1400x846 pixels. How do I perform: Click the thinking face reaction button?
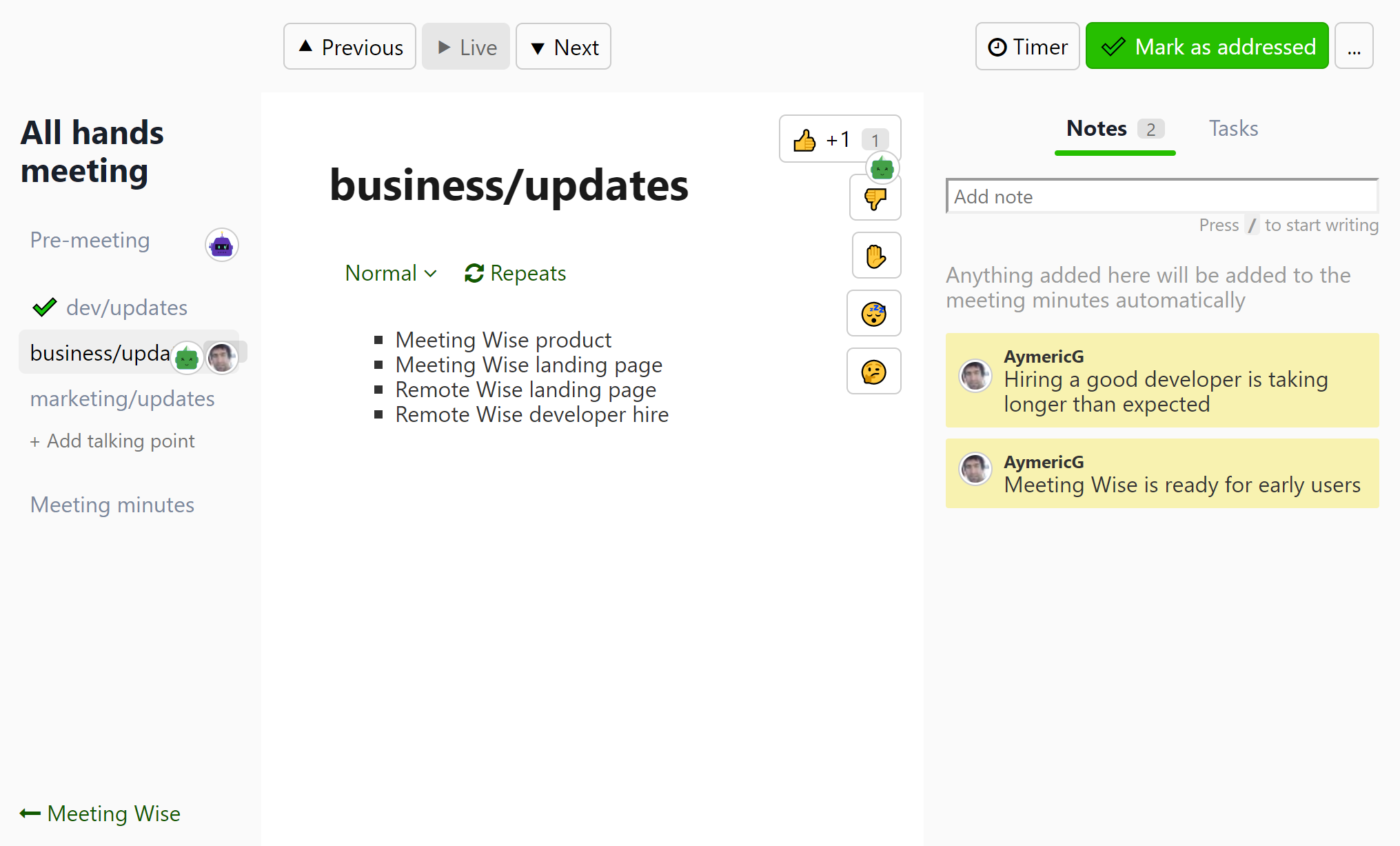click(x=873, y=372)
